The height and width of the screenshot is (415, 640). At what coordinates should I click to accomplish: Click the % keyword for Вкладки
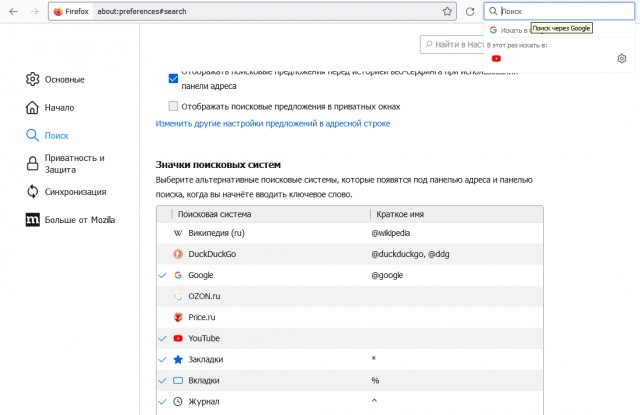pyautogui.click(x=375, y=380)
